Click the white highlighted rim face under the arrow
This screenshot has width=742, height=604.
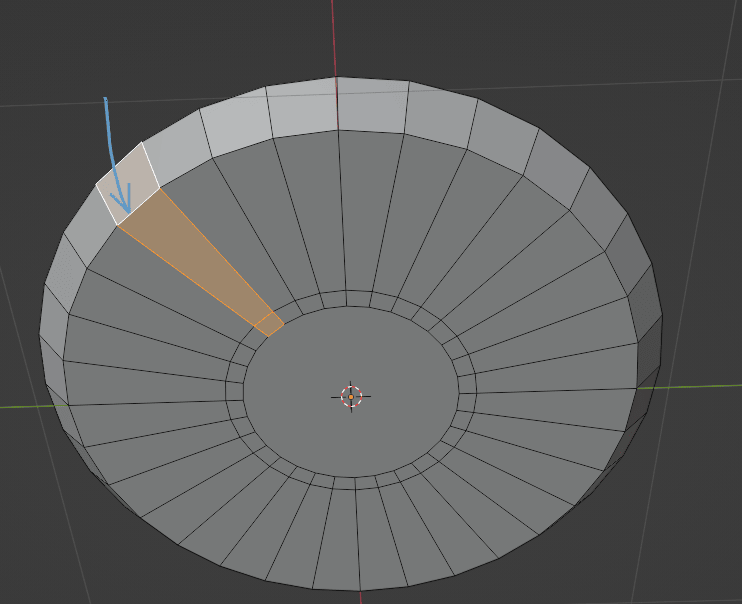click(x=128, y=183)
